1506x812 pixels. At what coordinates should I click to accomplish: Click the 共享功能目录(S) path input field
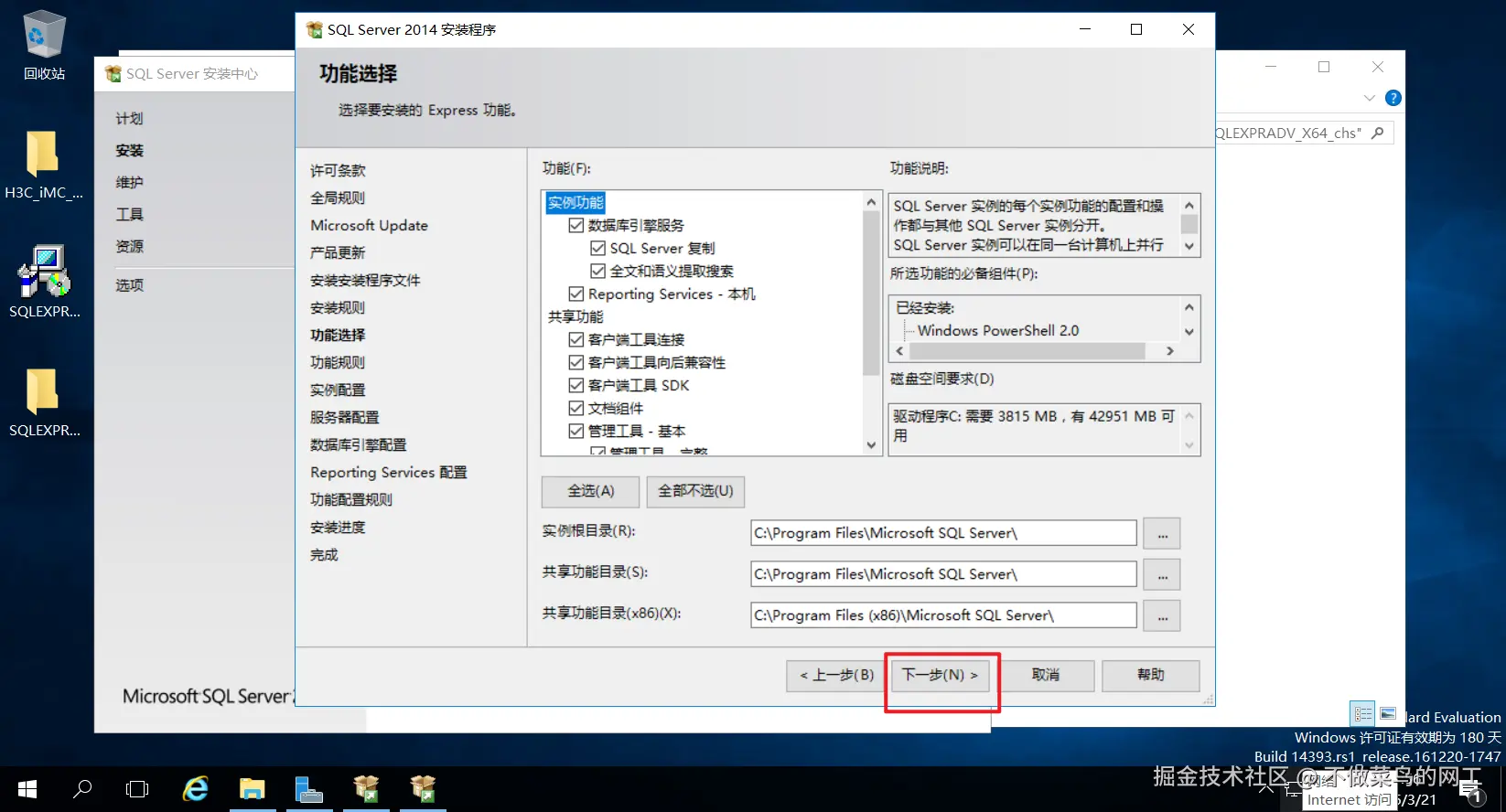943,574
